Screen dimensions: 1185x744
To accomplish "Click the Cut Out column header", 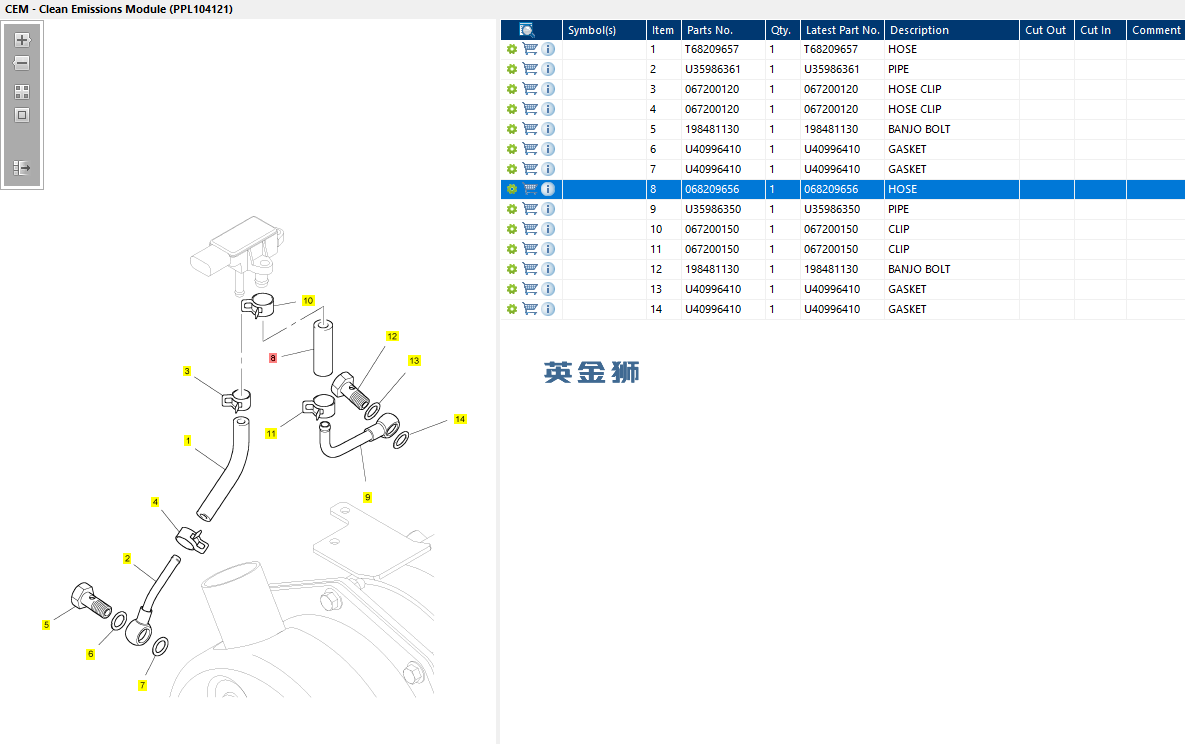I will pos(1046,30).
